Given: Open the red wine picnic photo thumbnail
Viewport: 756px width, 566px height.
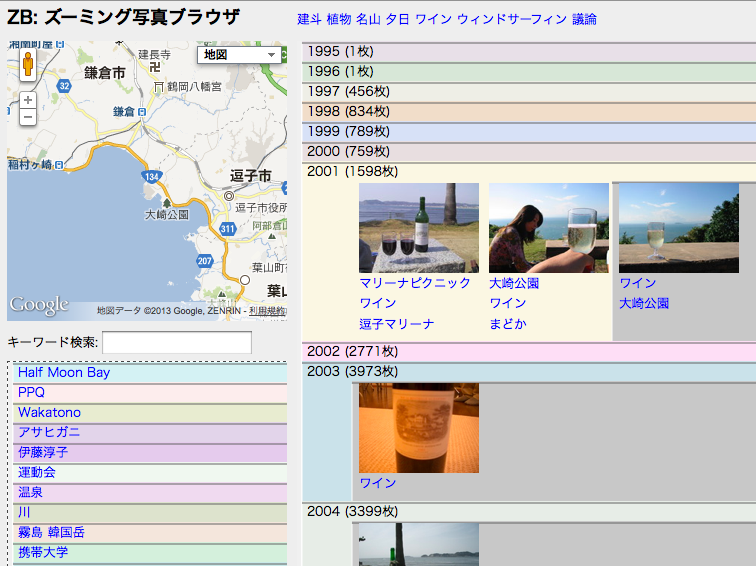Looking at the screenshot, I should coord(419,228).
